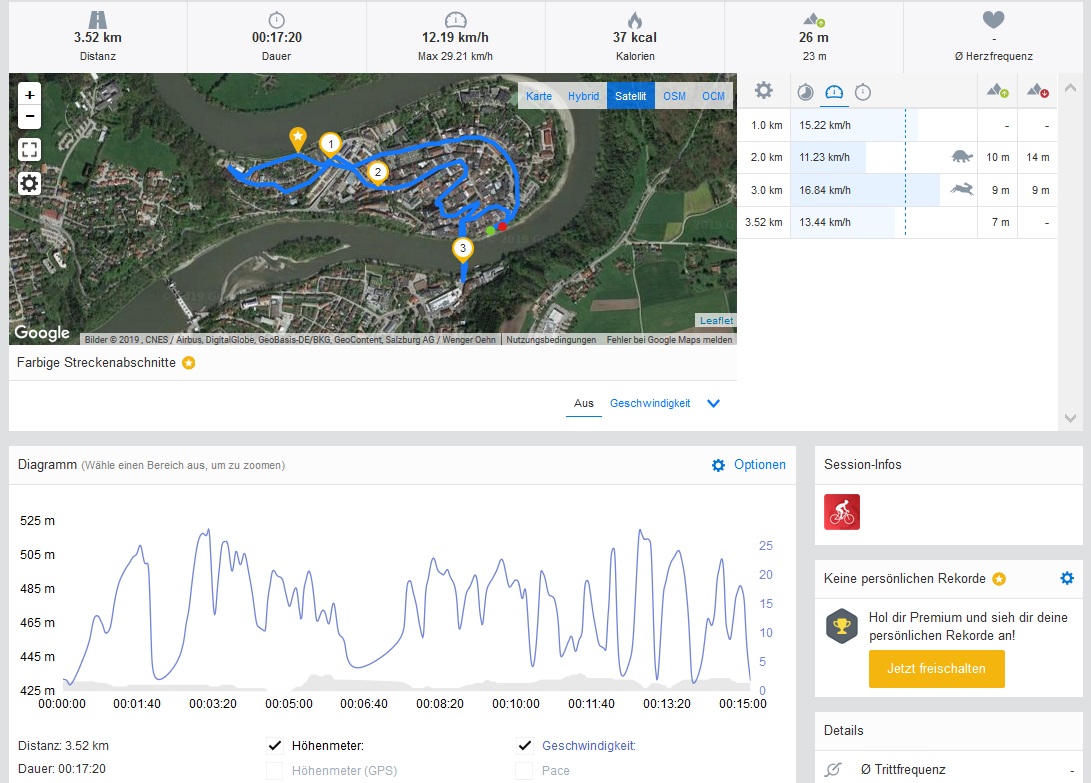
Task: Click the cycling activity icon
Action: (842, 512)
